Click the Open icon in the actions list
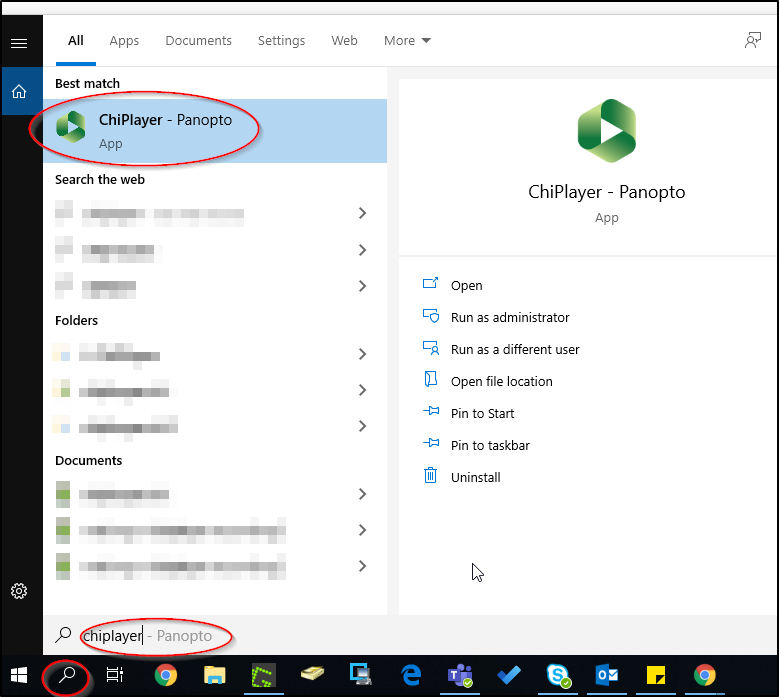The height and width of the screenshot is (697, 779). point(430,284)
